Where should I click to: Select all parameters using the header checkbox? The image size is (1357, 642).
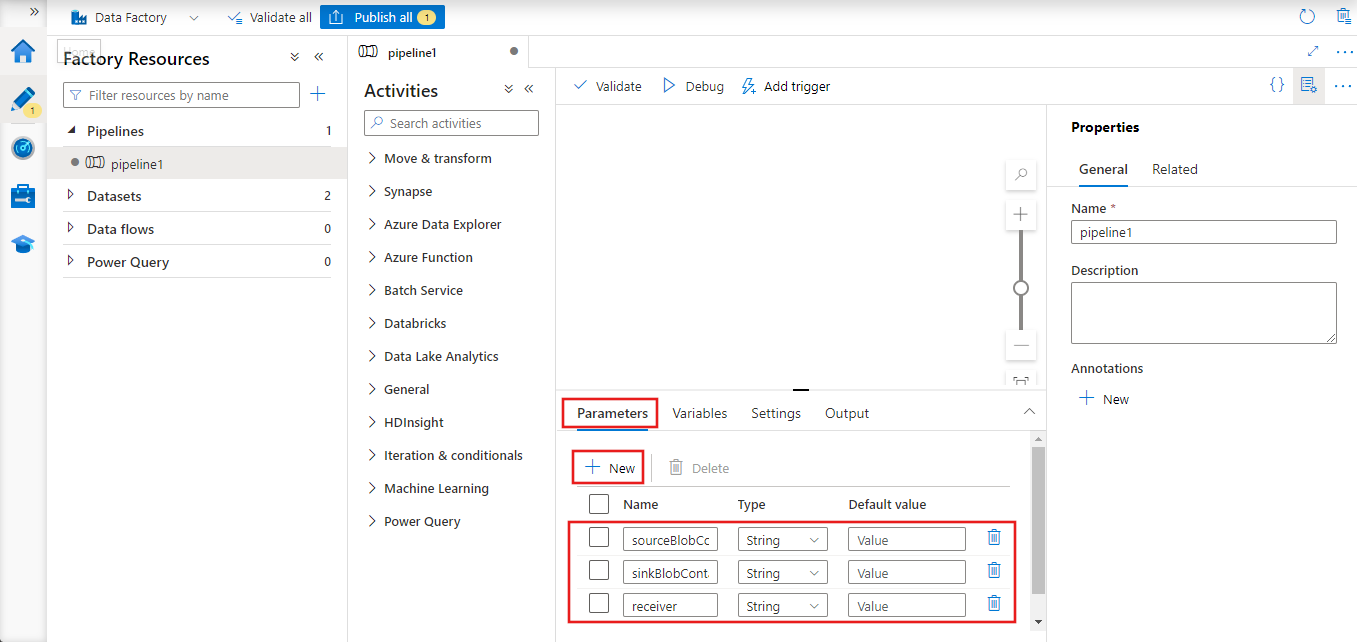599,504
